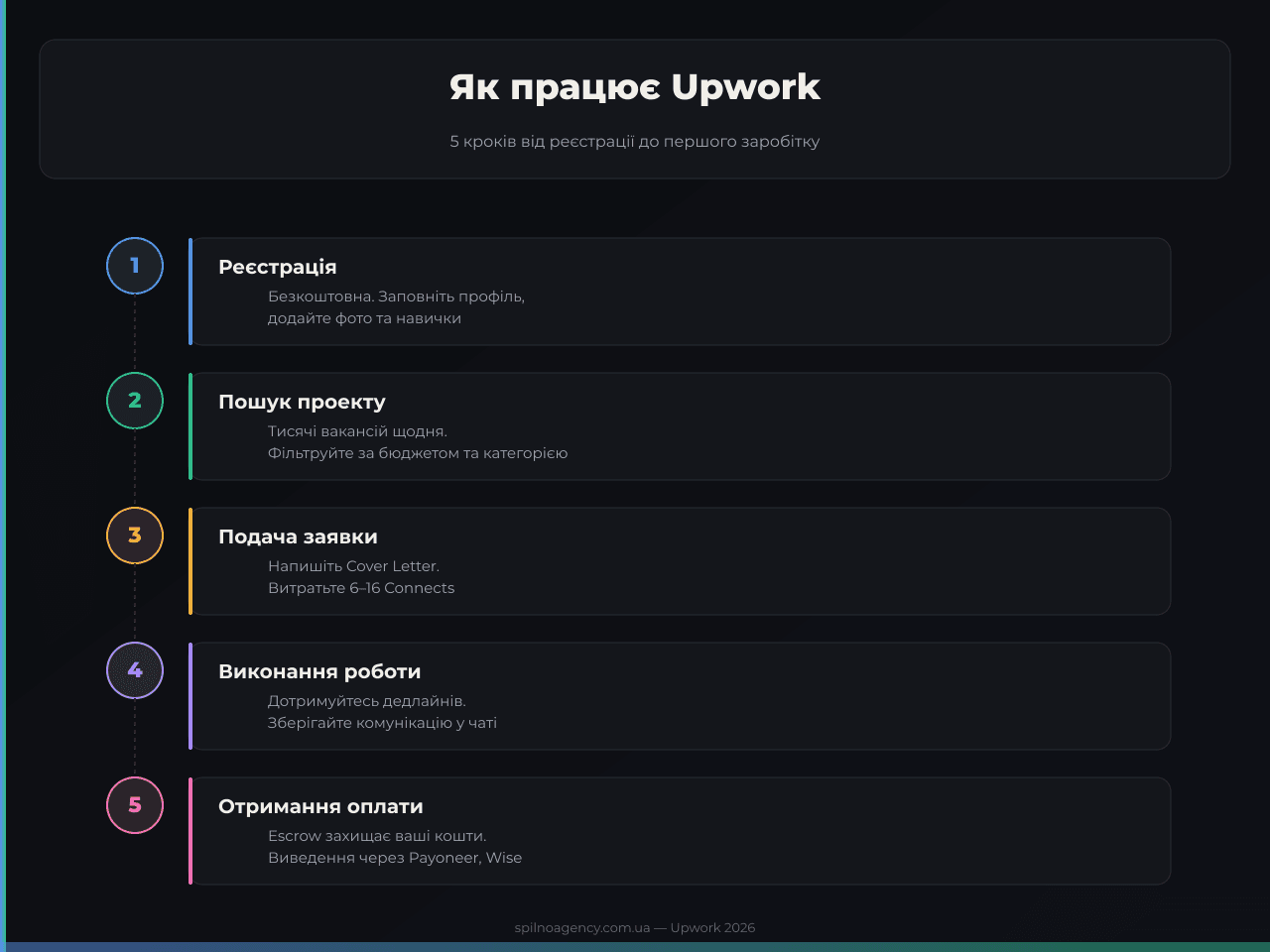Click the pink step 5 circle badge
1270x952 pixels.
coord(135,805)
